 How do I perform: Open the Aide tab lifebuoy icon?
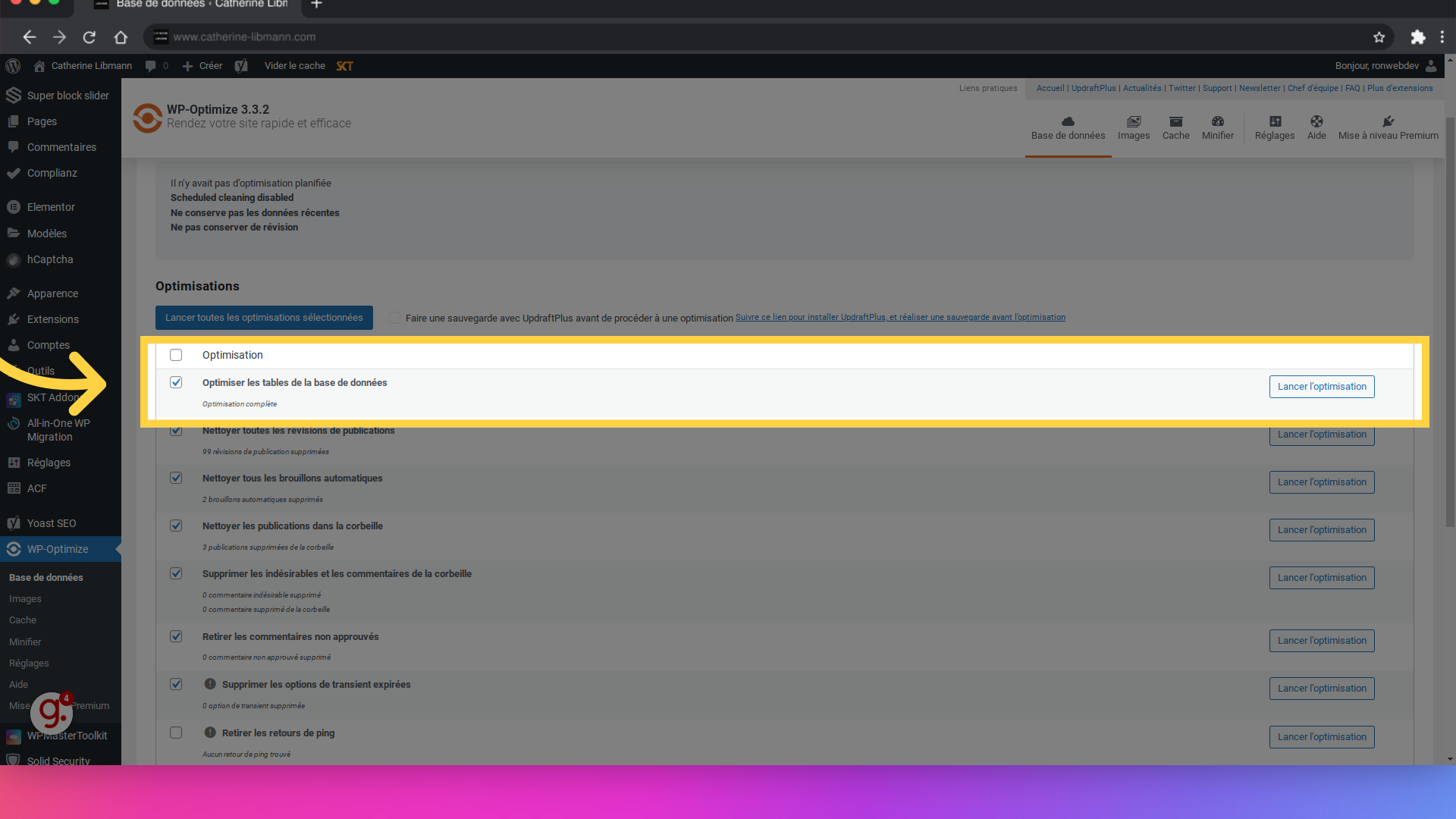click(x=1316, y=121)
